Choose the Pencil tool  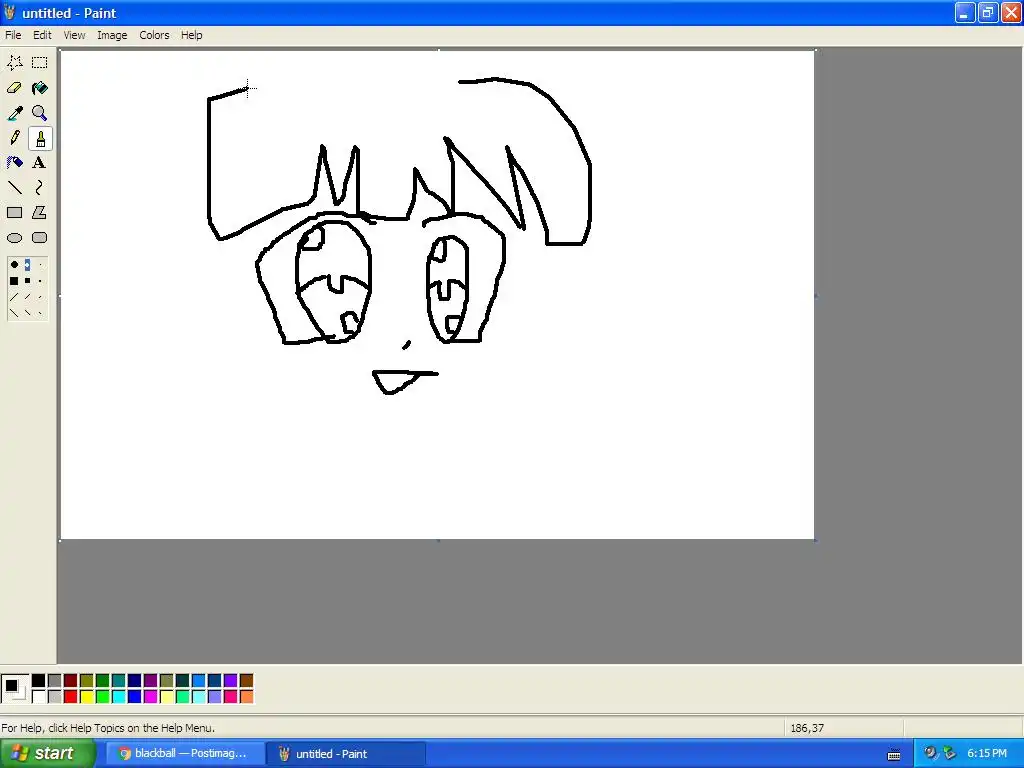(x=14, y=138)
